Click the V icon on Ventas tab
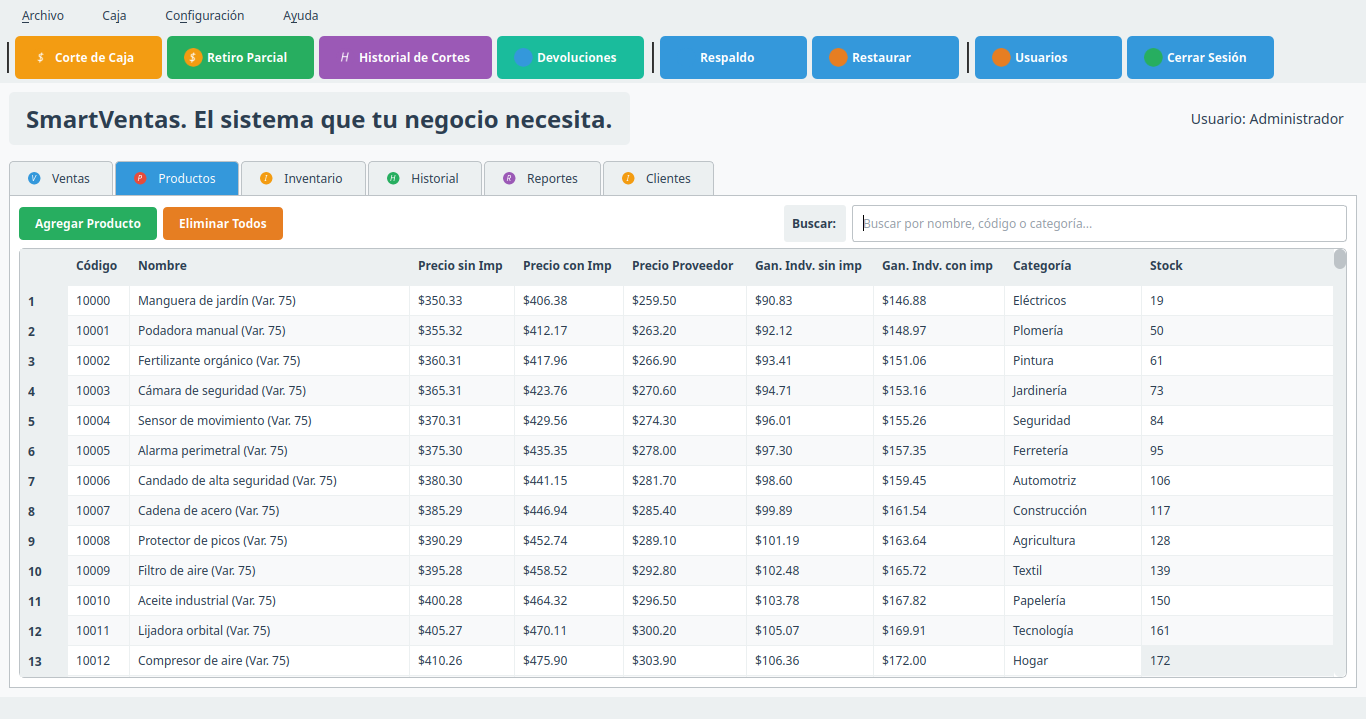Screen dimensions: 1366x719 coord(35,178)
